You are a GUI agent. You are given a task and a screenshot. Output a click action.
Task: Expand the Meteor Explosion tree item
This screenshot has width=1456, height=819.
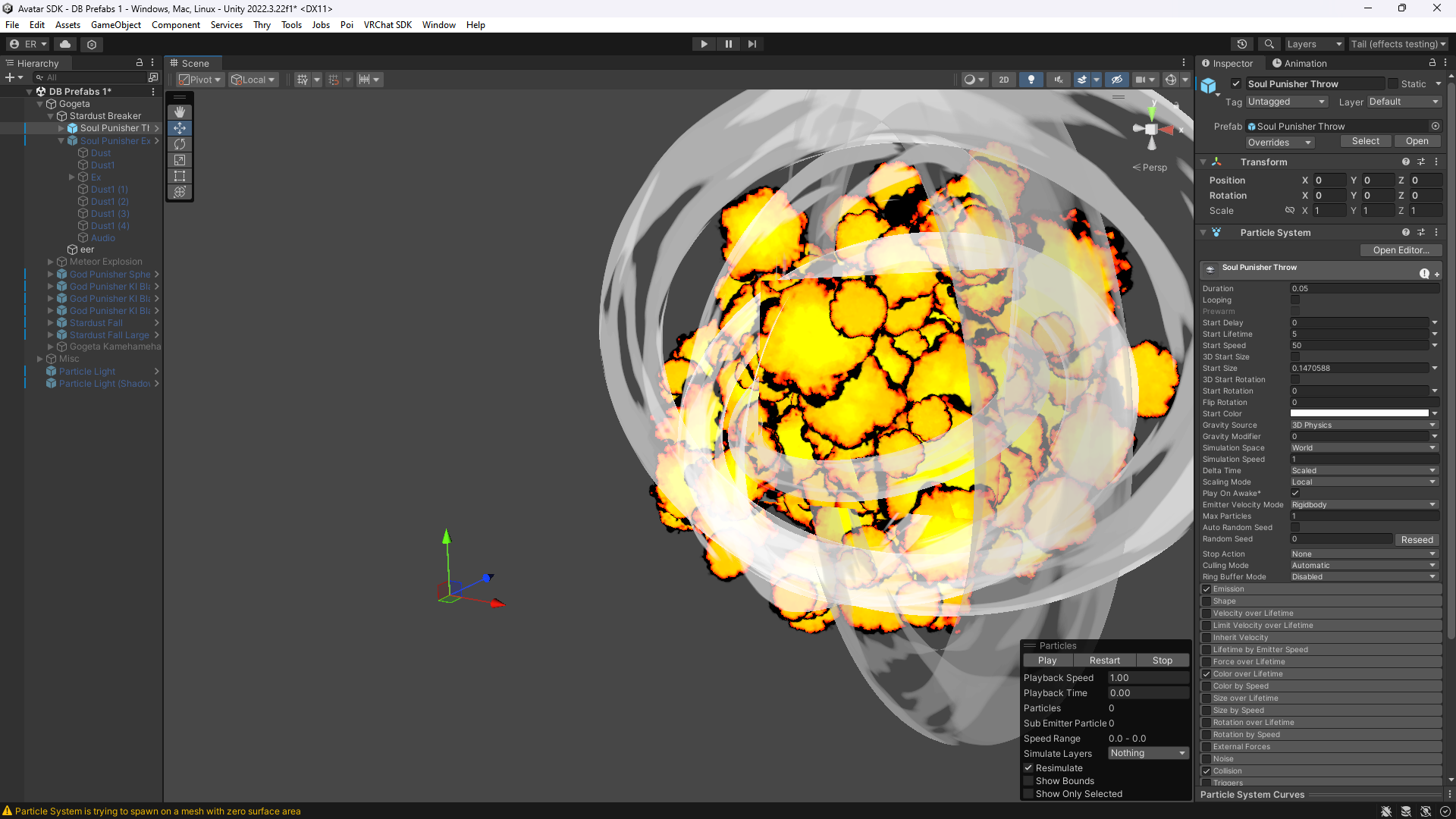(x=51, y=262)
